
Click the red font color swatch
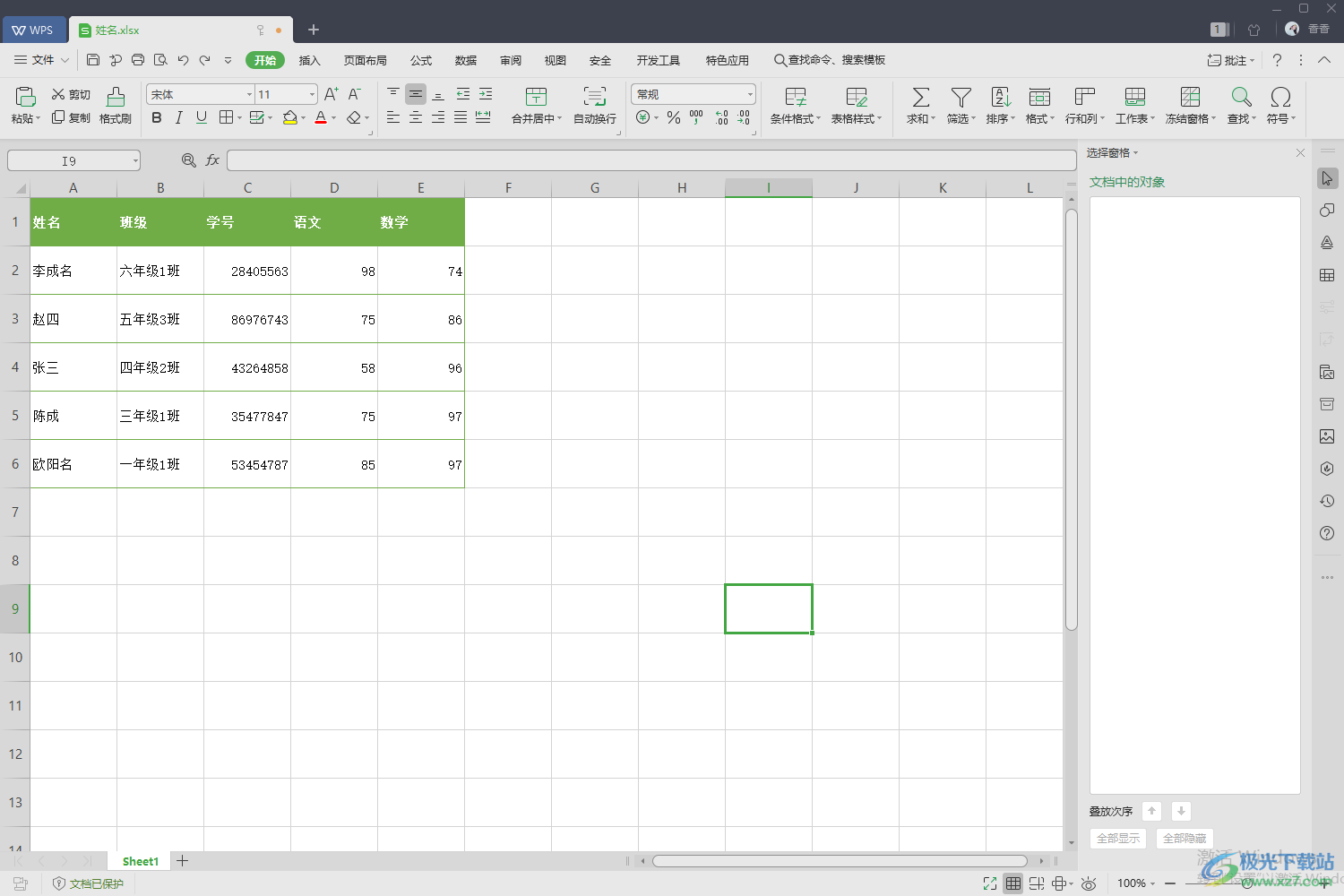(321, 117)
